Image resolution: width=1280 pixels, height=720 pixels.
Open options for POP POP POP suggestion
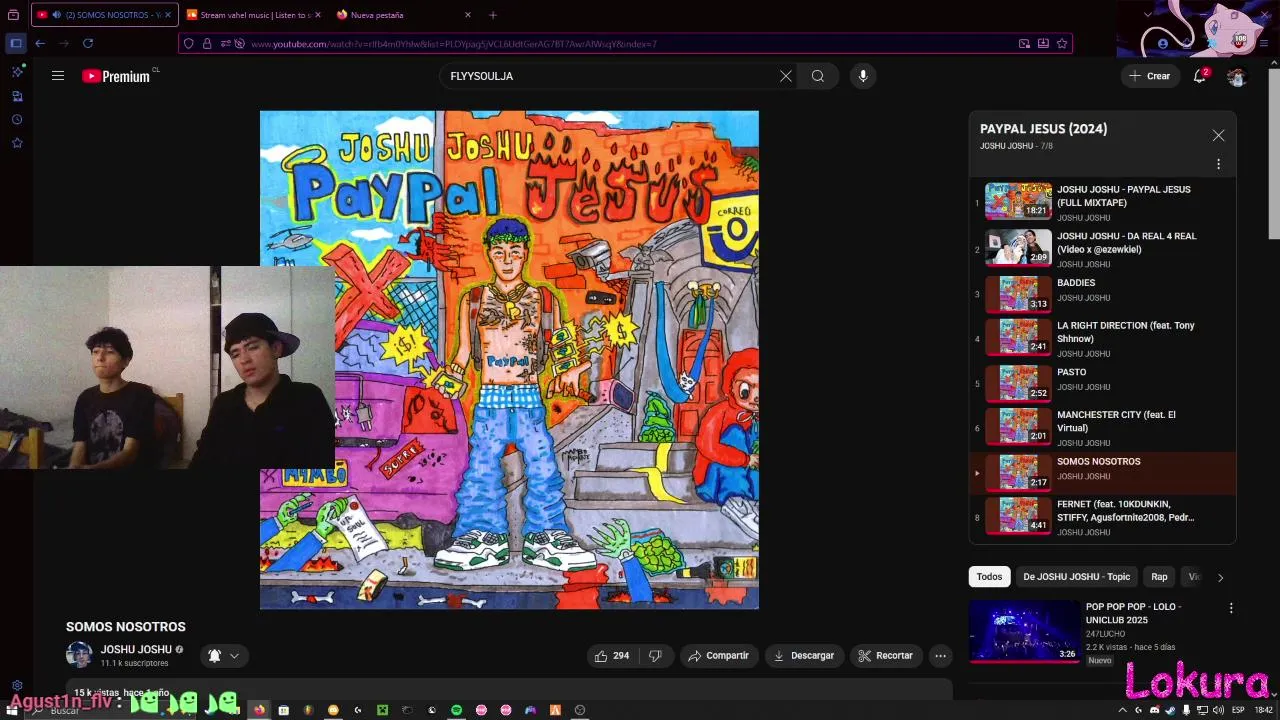coord(1231,608)
